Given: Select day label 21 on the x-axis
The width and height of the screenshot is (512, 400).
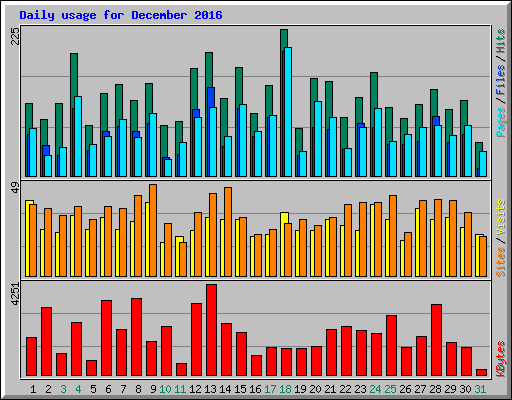Looking at the screenshot, I should pyautogui.click(x=330, y=389).
